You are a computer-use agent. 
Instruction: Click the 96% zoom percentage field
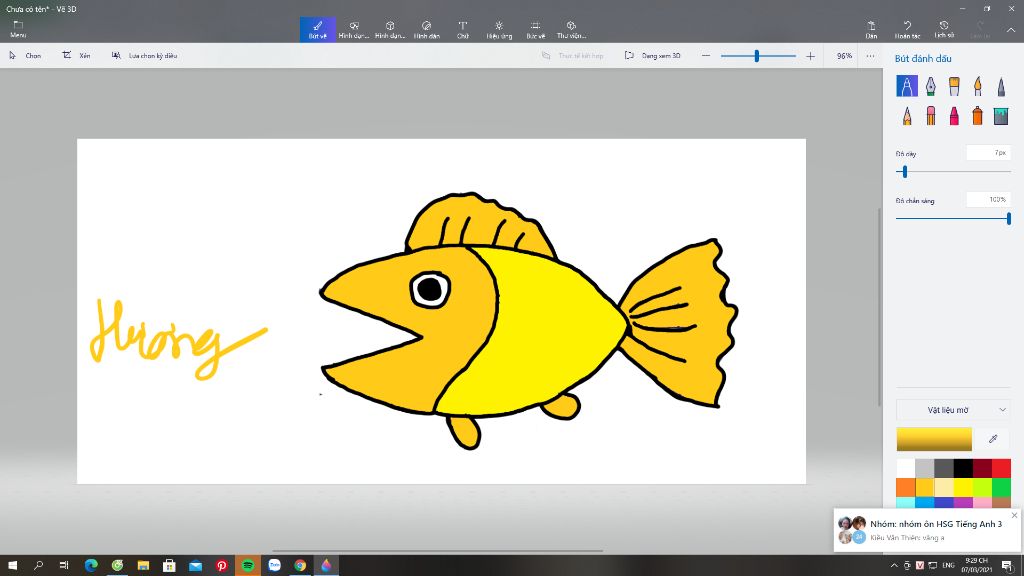844,56
